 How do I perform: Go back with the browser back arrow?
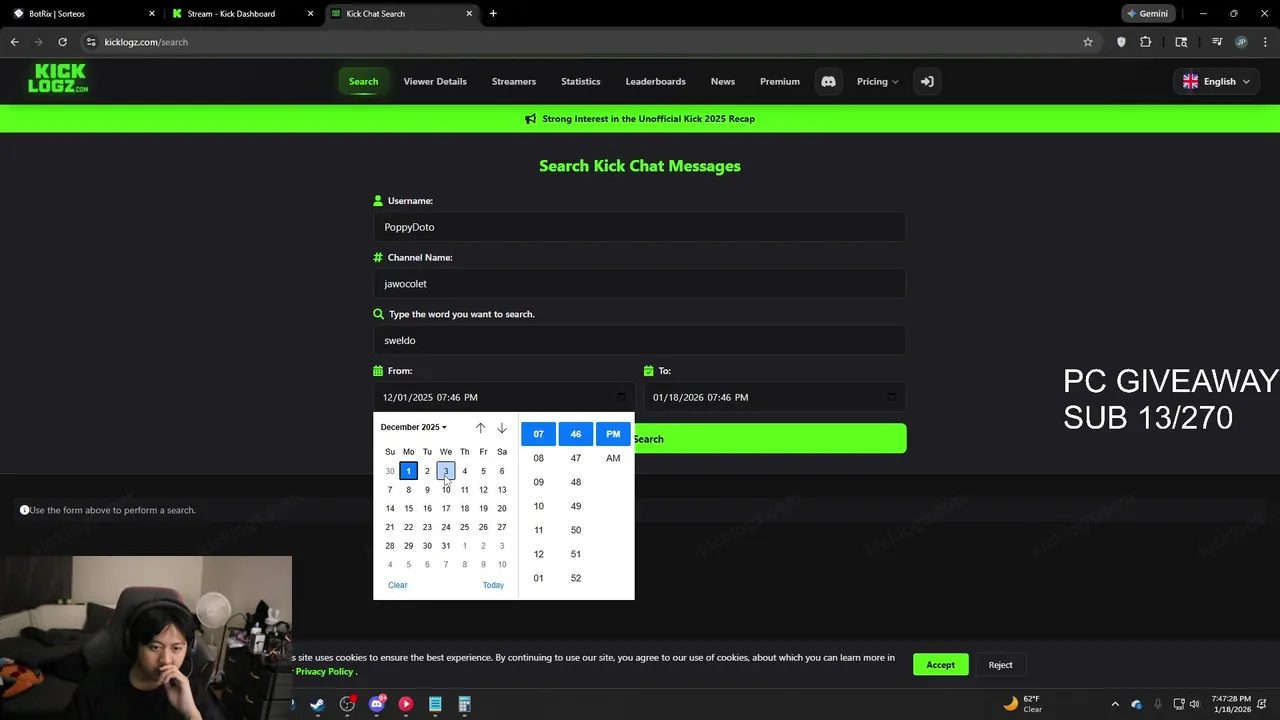point(14,42)
